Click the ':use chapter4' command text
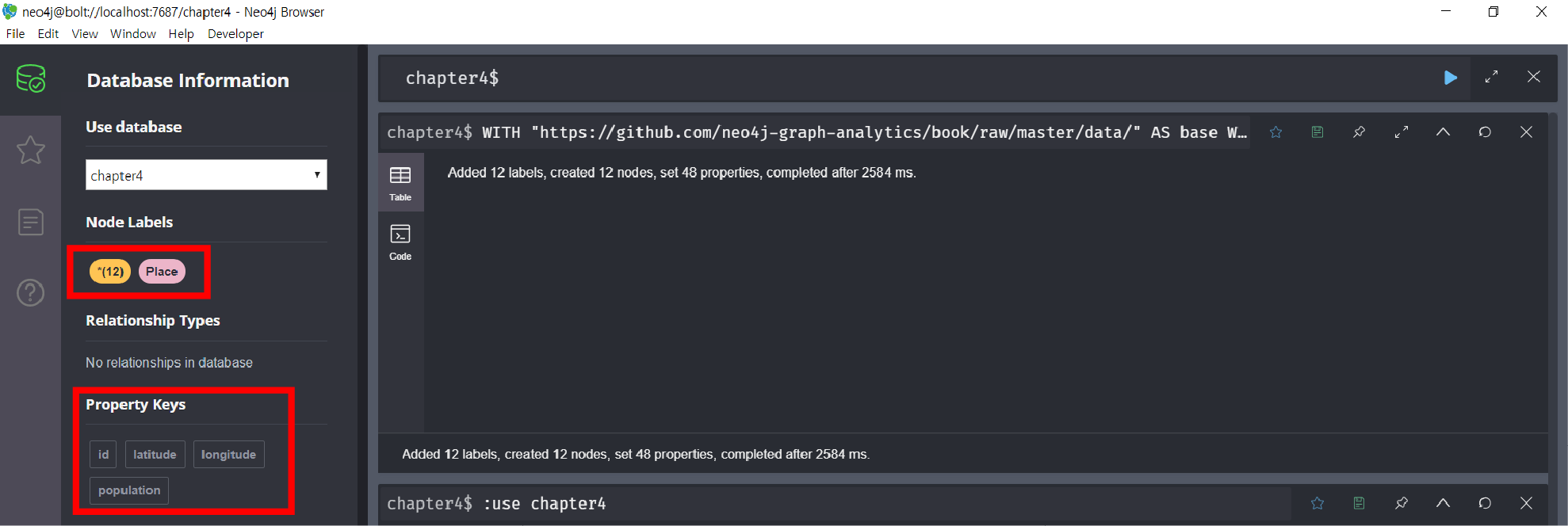 [544, 504]
